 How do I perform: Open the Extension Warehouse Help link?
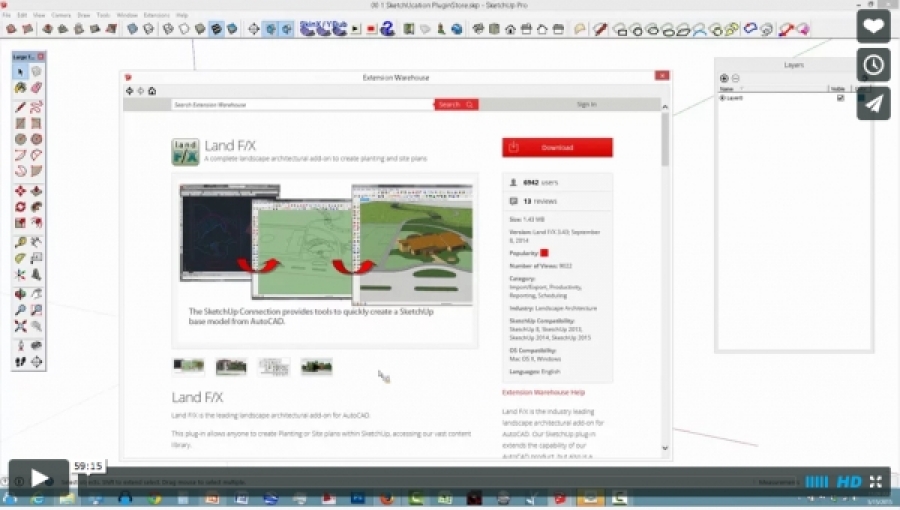click(544, 392)
